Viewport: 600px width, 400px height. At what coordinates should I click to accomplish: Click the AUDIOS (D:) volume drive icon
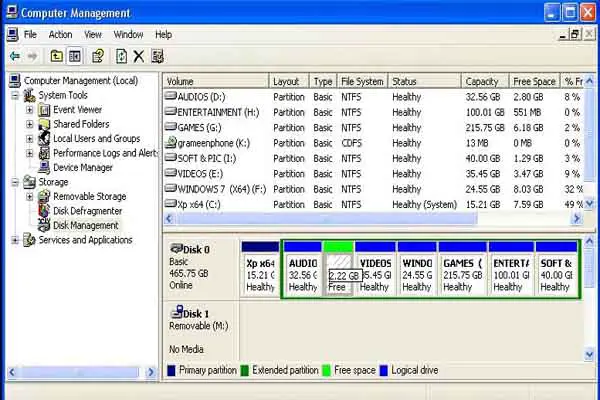point(170,96)
